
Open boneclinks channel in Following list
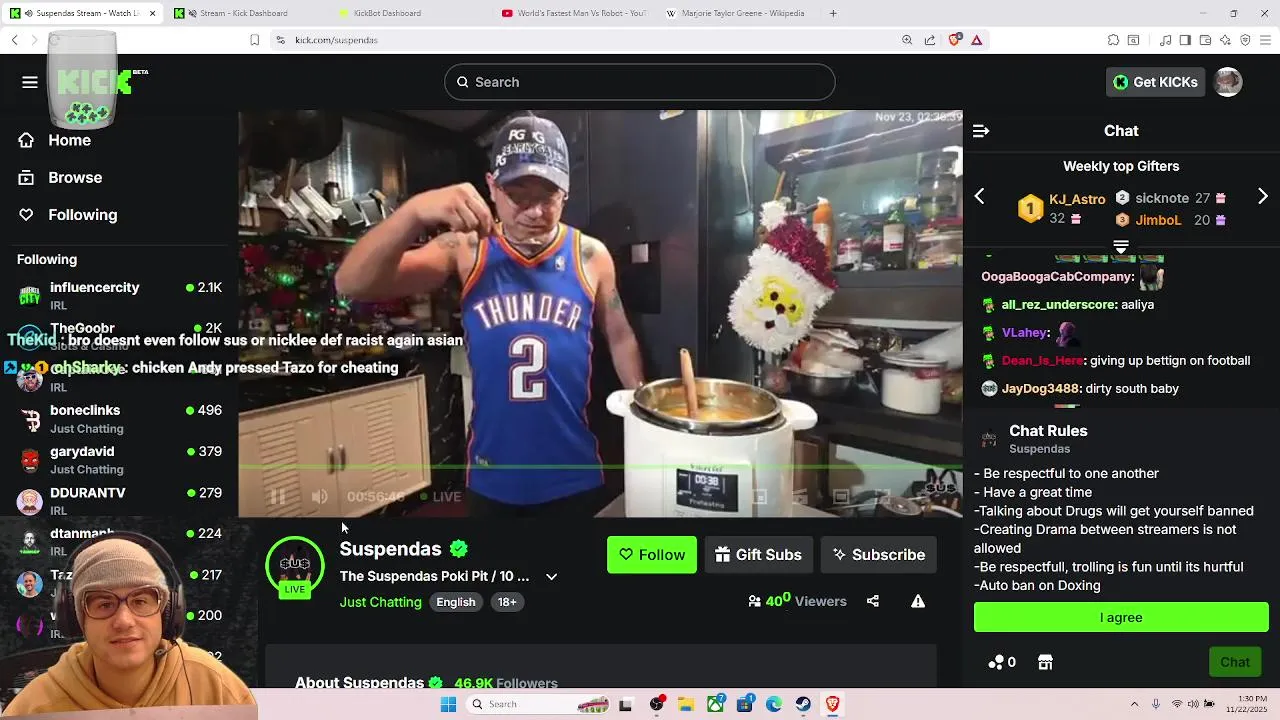coord(120,419)
